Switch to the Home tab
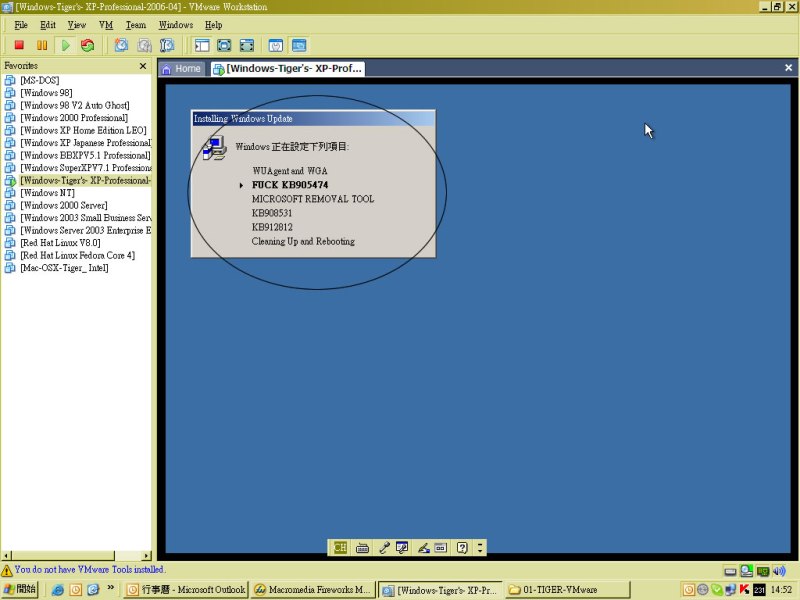The image size is (800, 600). pos(182,68)
